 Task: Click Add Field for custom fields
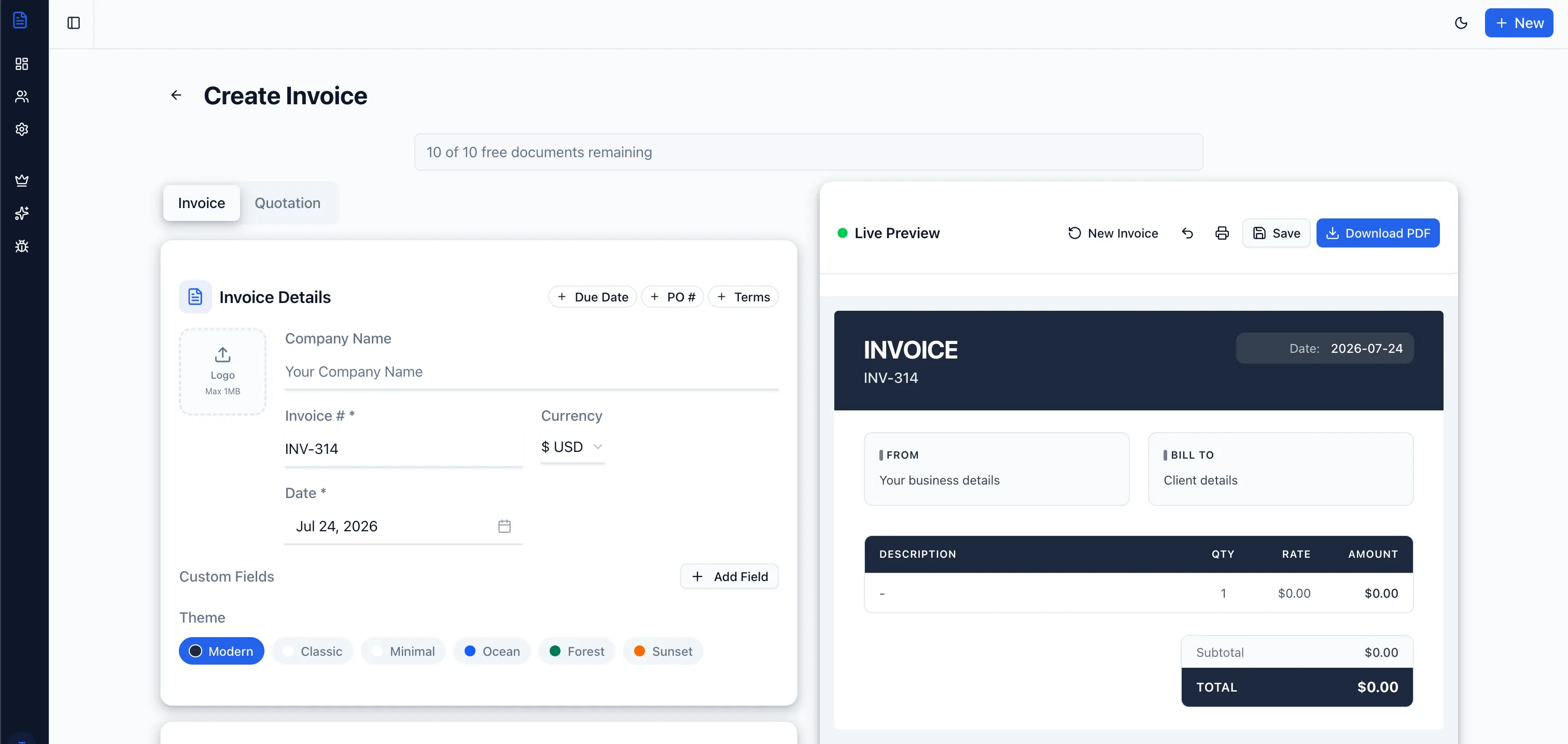tap(729, 576)
